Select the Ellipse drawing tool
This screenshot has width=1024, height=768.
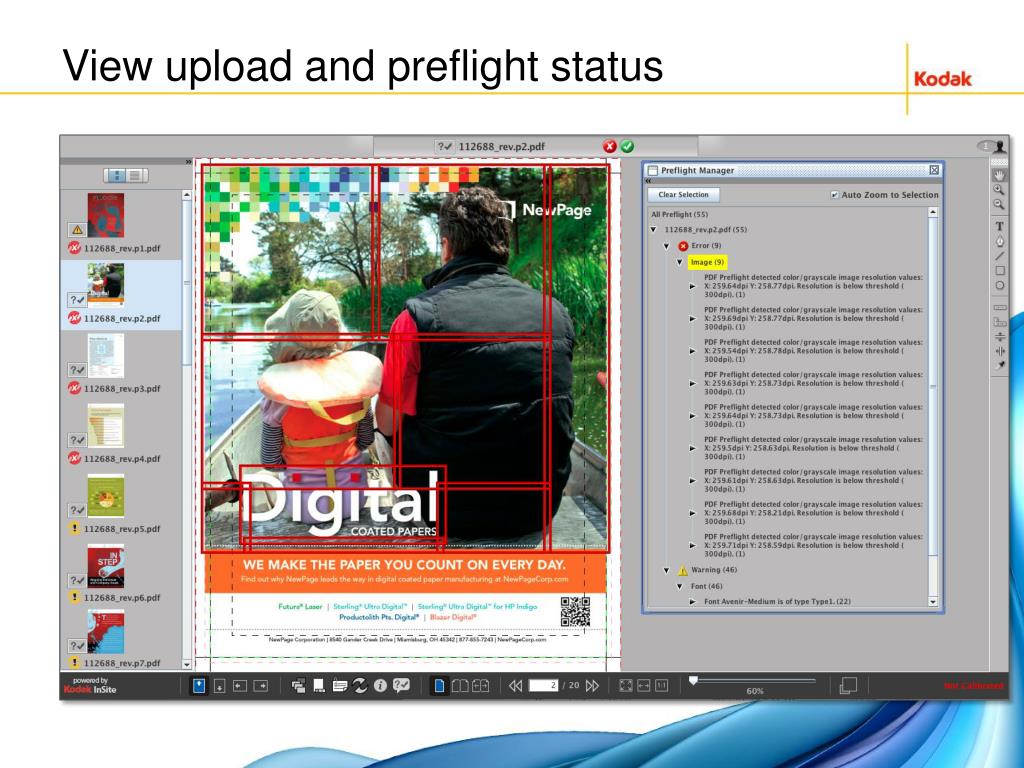[x=998, y=284]
